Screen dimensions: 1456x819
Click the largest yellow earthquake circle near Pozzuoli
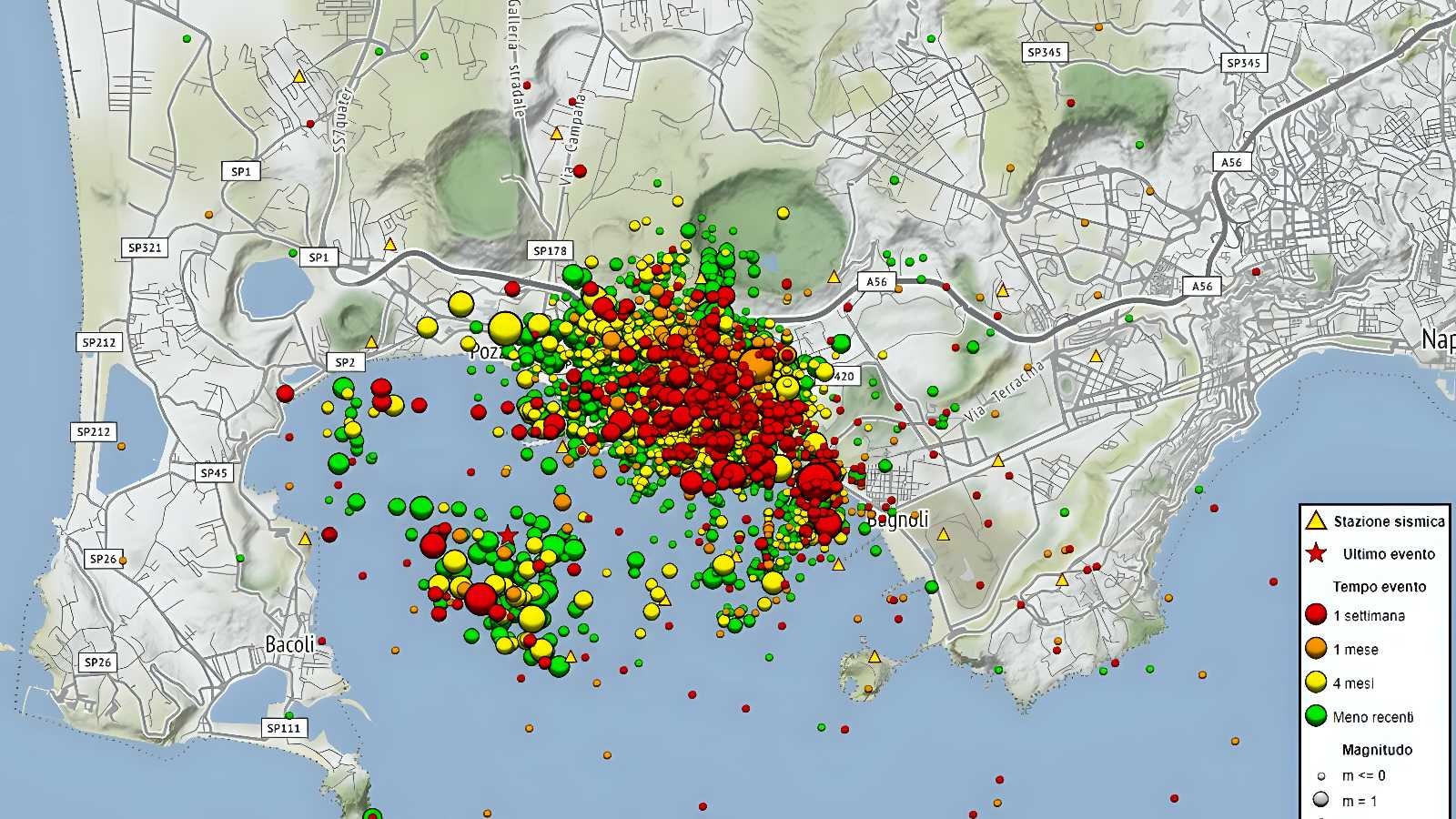(504, 327)
